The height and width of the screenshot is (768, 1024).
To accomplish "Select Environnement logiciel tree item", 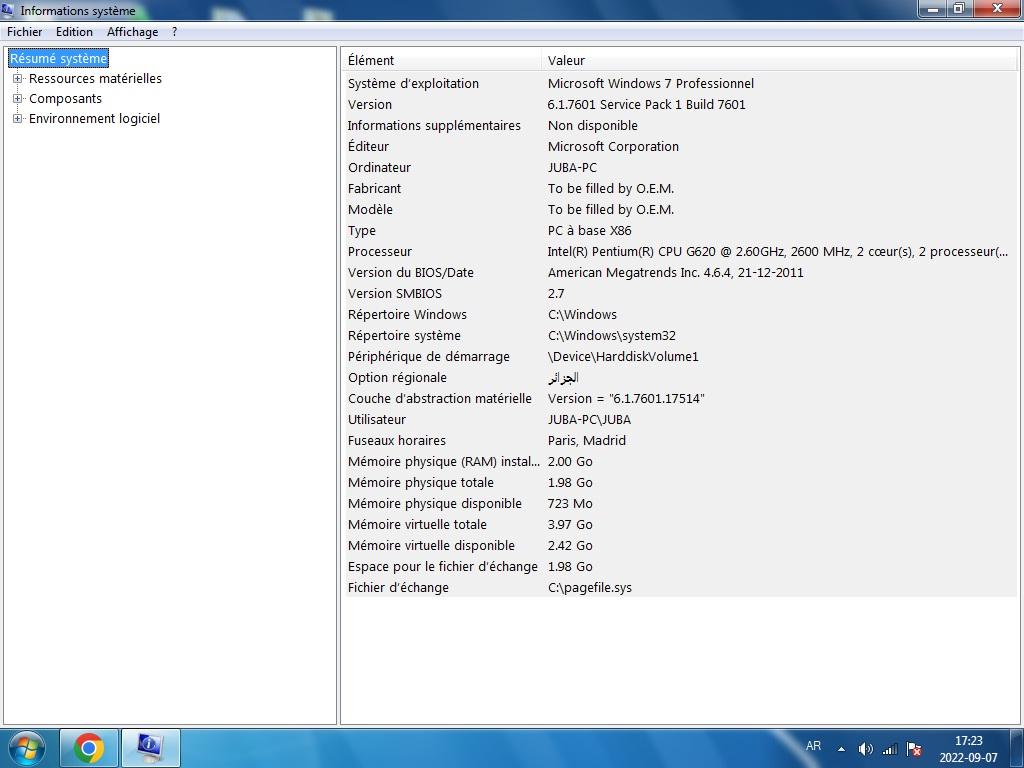I will click(x=94, y=118).
